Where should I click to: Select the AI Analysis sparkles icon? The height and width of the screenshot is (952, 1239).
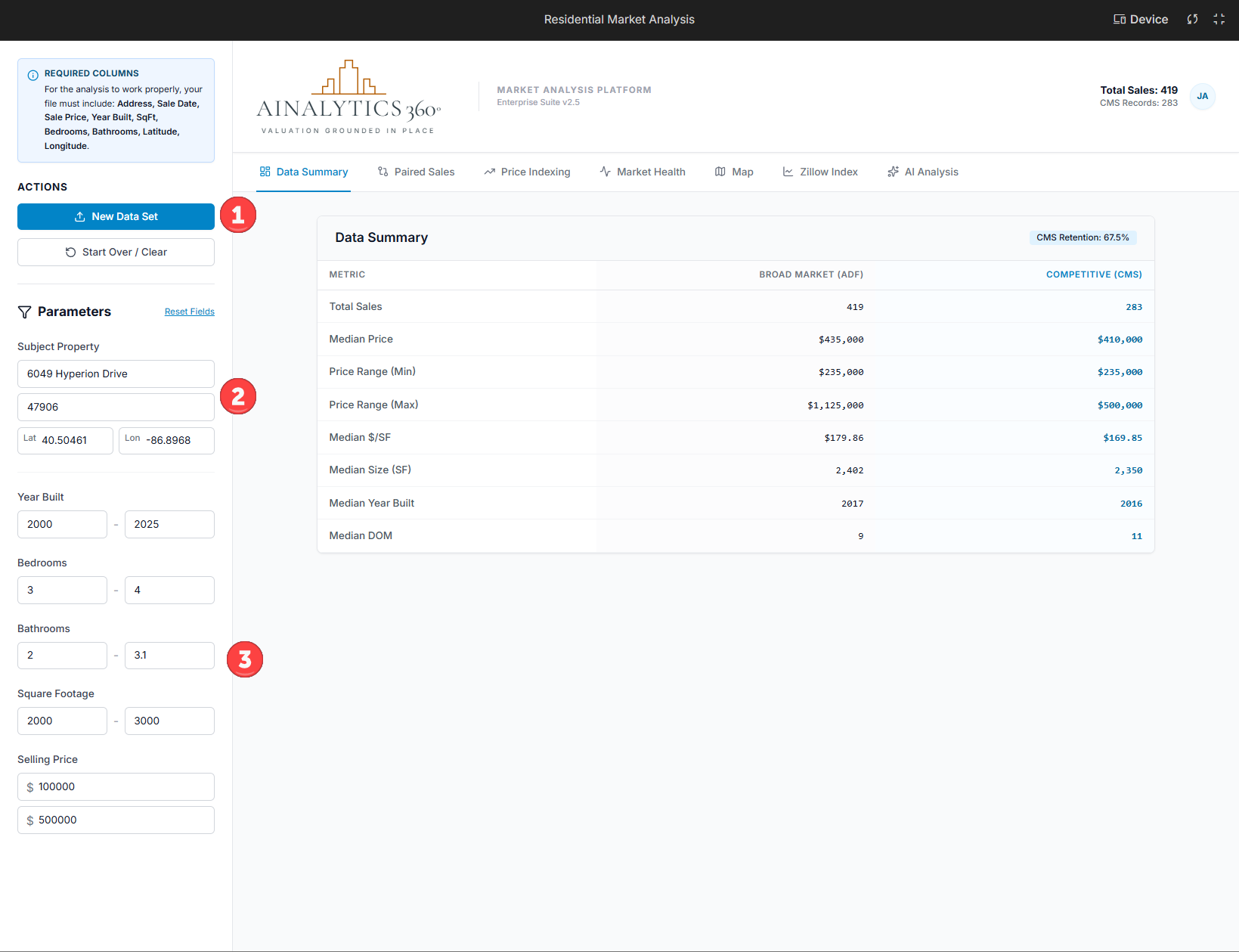point(893,172)
